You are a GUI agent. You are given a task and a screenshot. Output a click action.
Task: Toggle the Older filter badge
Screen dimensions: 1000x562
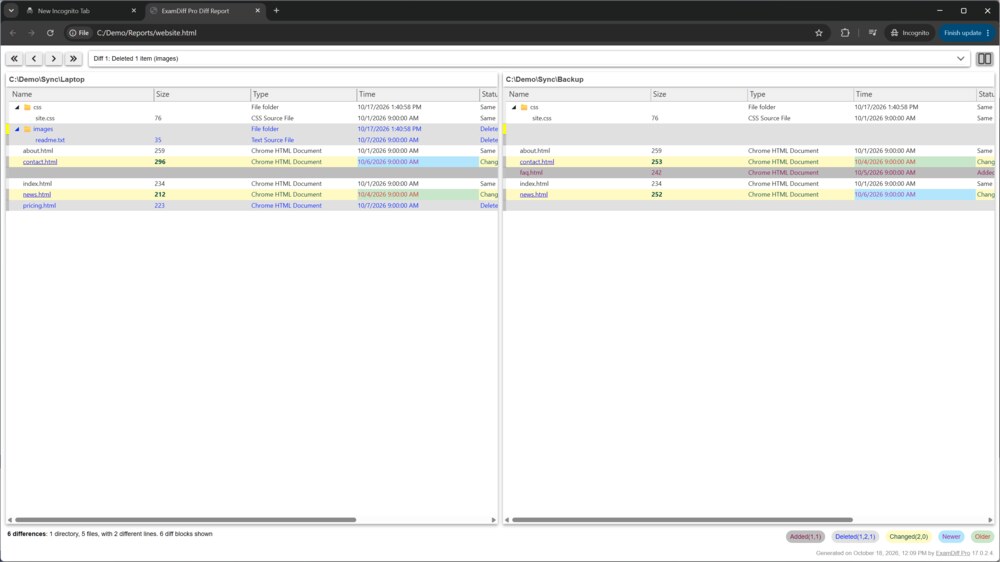click(982, 537)
